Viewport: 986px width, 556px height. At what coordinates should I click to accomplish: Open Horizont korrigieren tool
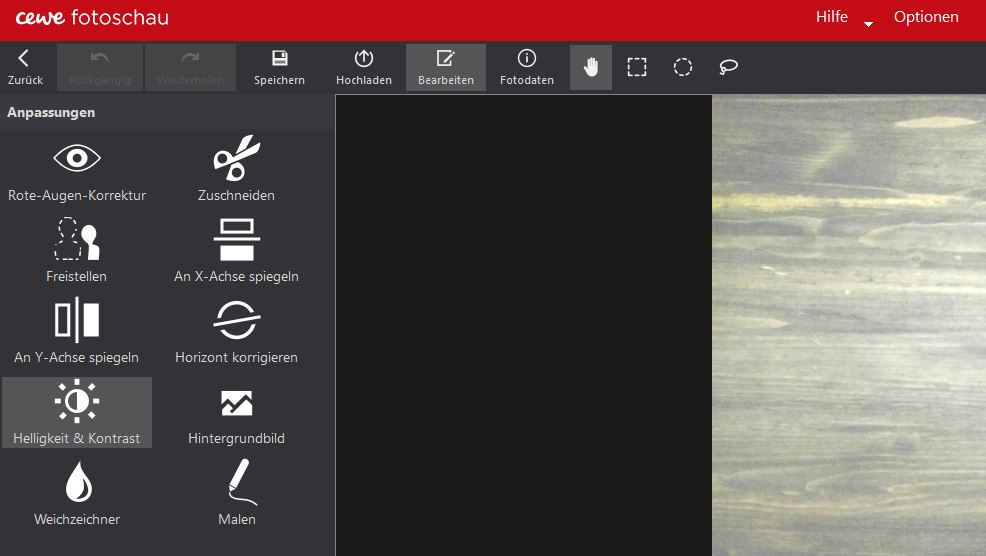tap(236, 331)
